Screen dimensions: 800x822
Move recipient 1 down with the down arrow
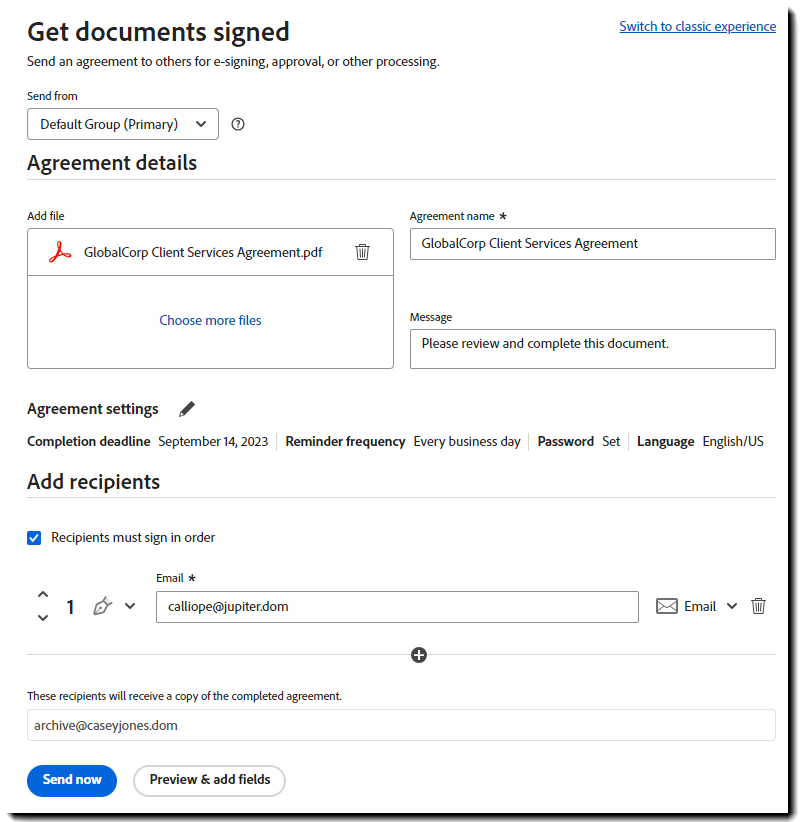(43, 618)
